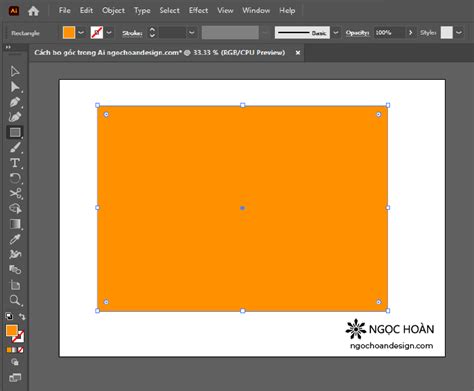Click the Home icon
The image size is (474, 391).
33,11
